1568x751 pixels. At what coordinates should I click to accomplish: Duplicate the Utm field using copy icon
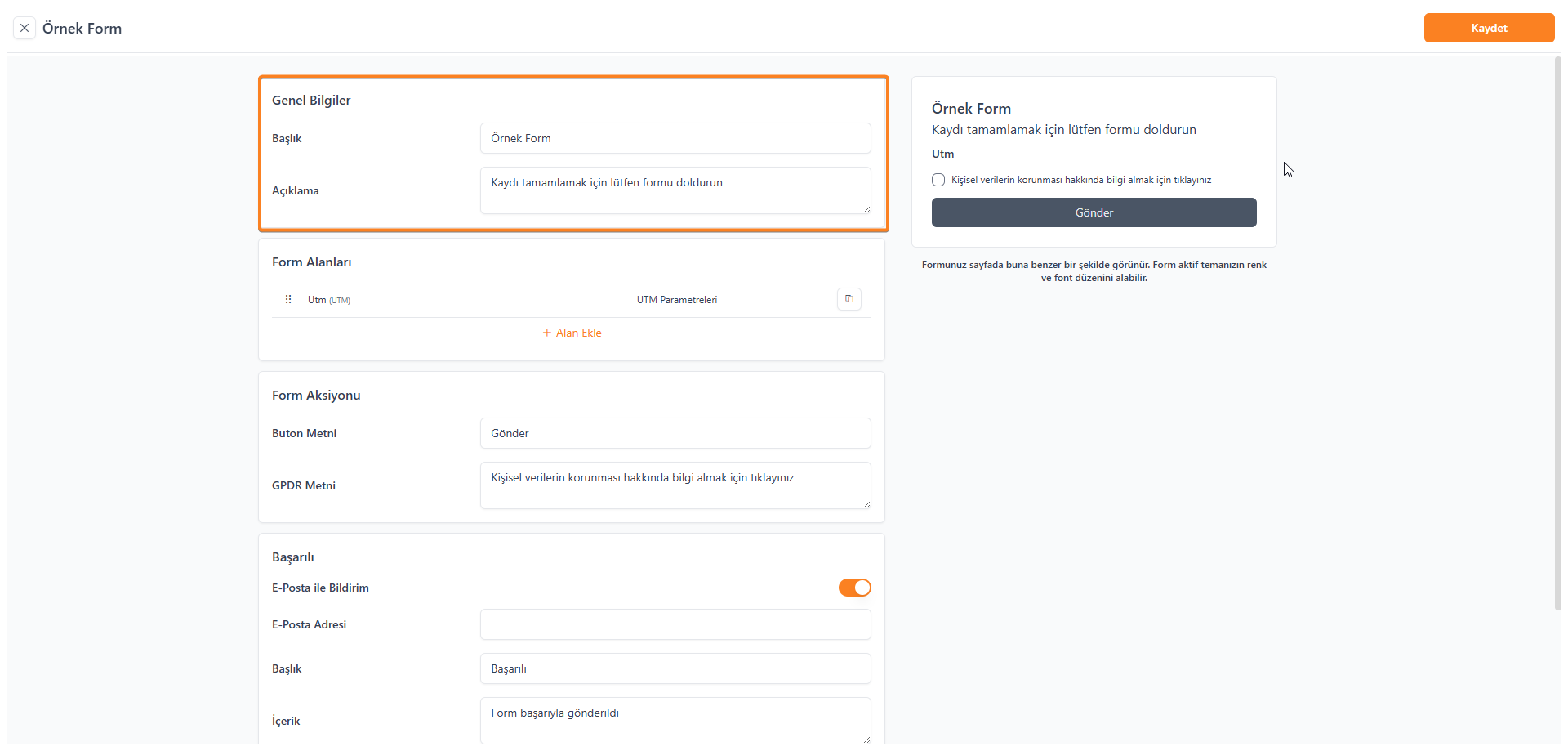(x=849, y=299)
